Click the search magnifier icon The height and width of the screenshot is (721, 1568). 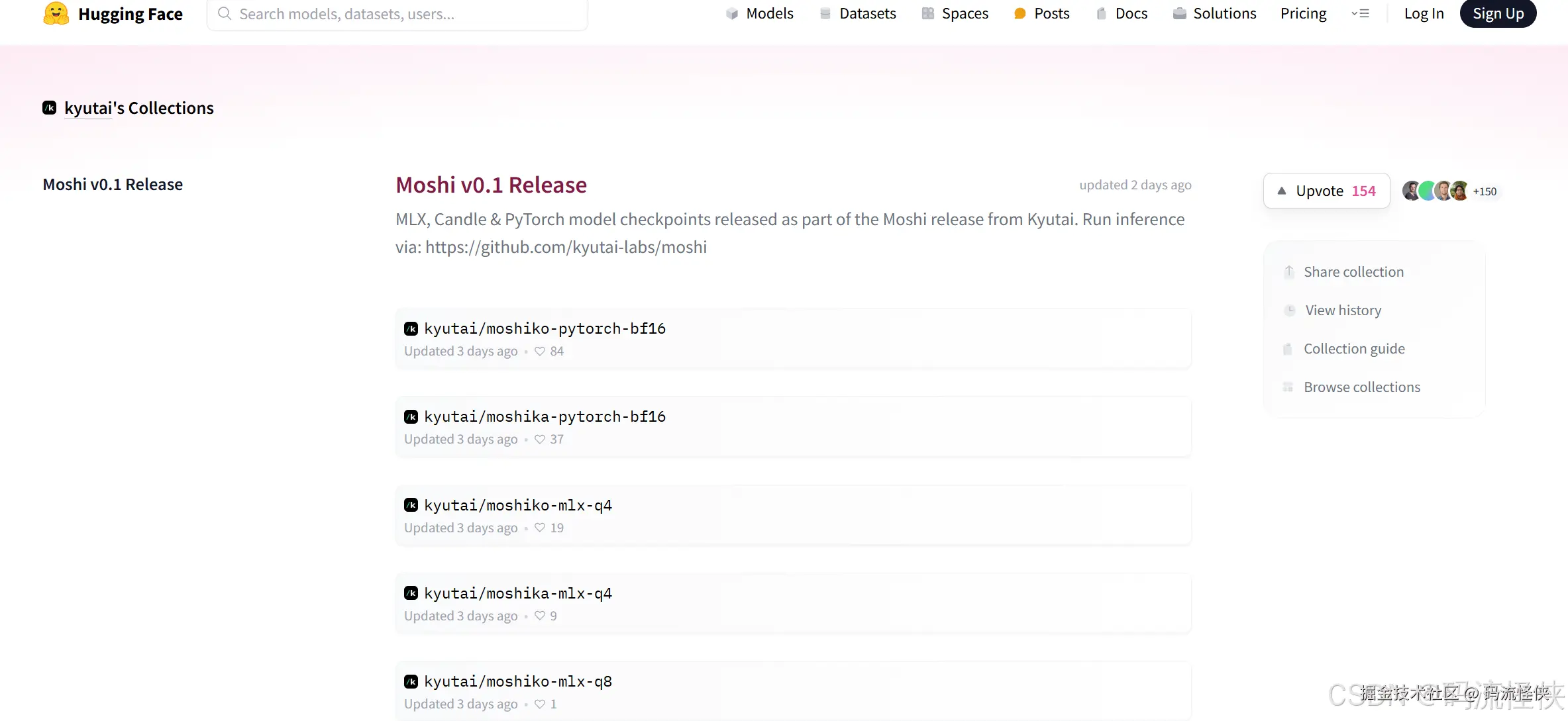pos(225,14)
